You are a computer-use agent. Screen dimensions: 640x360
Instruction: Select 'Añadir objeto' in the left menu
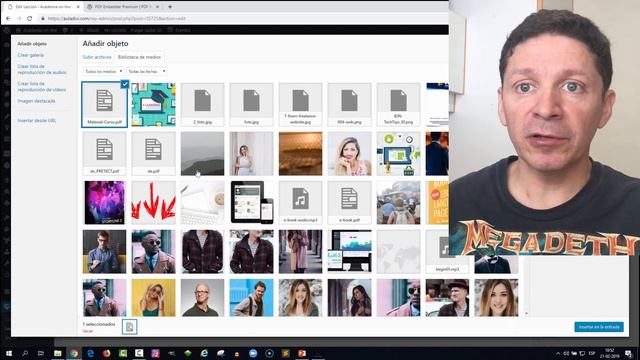coord(32,44)
